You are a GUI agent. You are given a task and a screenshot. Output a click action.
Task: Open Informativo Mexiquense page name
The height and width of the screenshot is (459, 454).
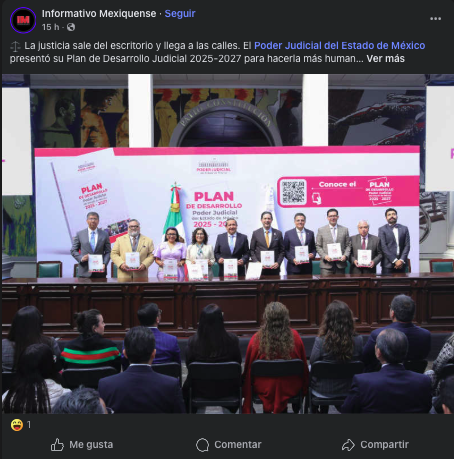point(99,14)
